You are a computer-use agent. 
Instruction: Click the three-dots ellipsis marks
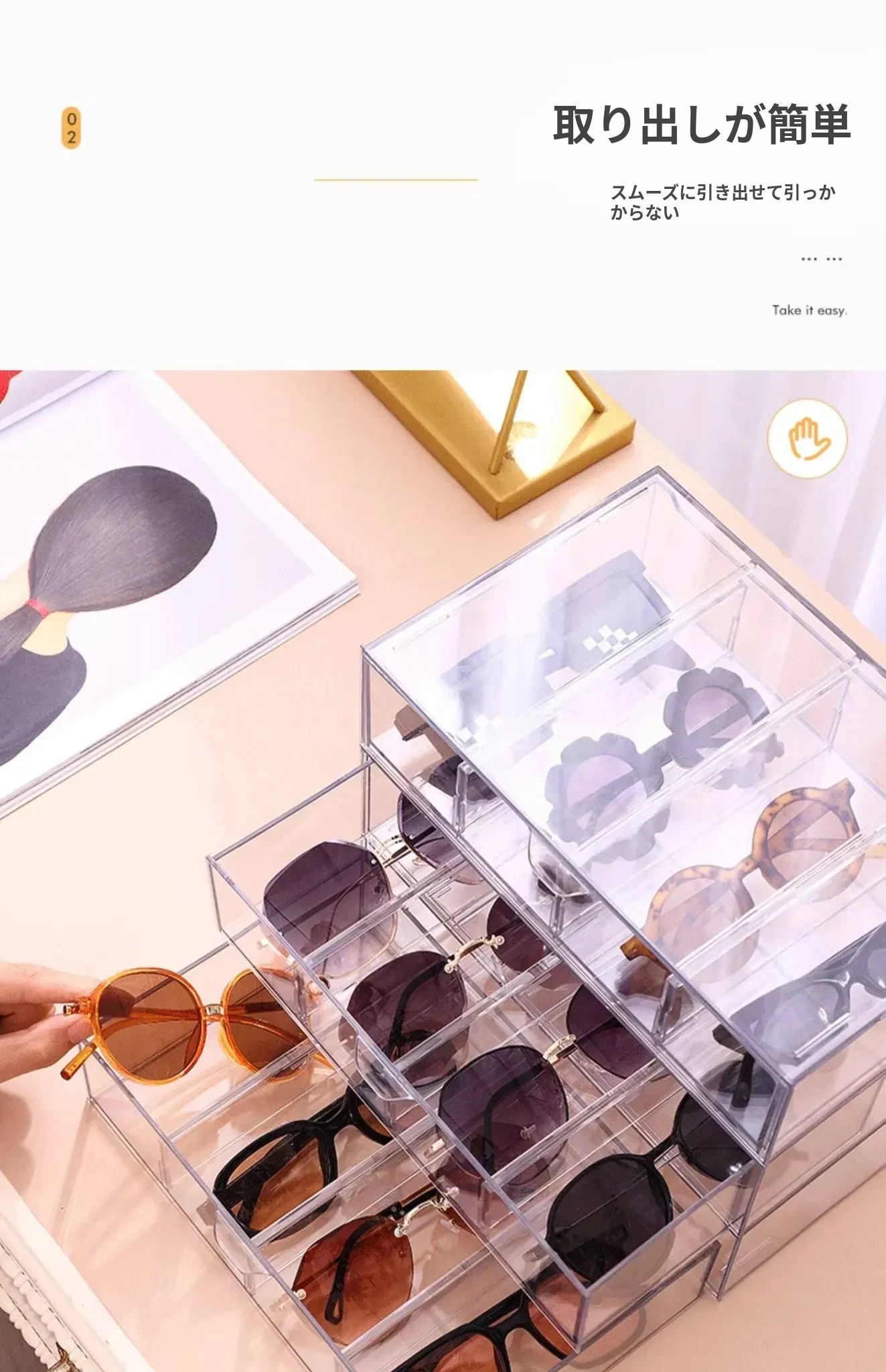[822, 259]
